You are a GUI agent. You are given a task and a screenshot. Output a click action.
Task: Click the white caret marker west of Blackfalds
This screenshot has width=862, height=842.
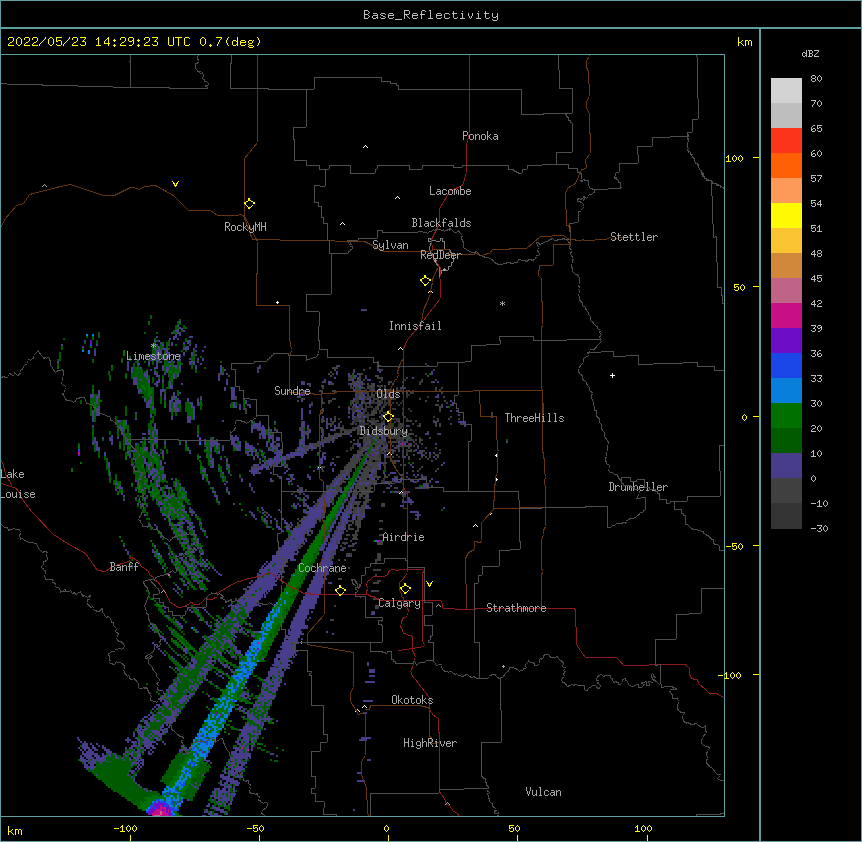342,224
